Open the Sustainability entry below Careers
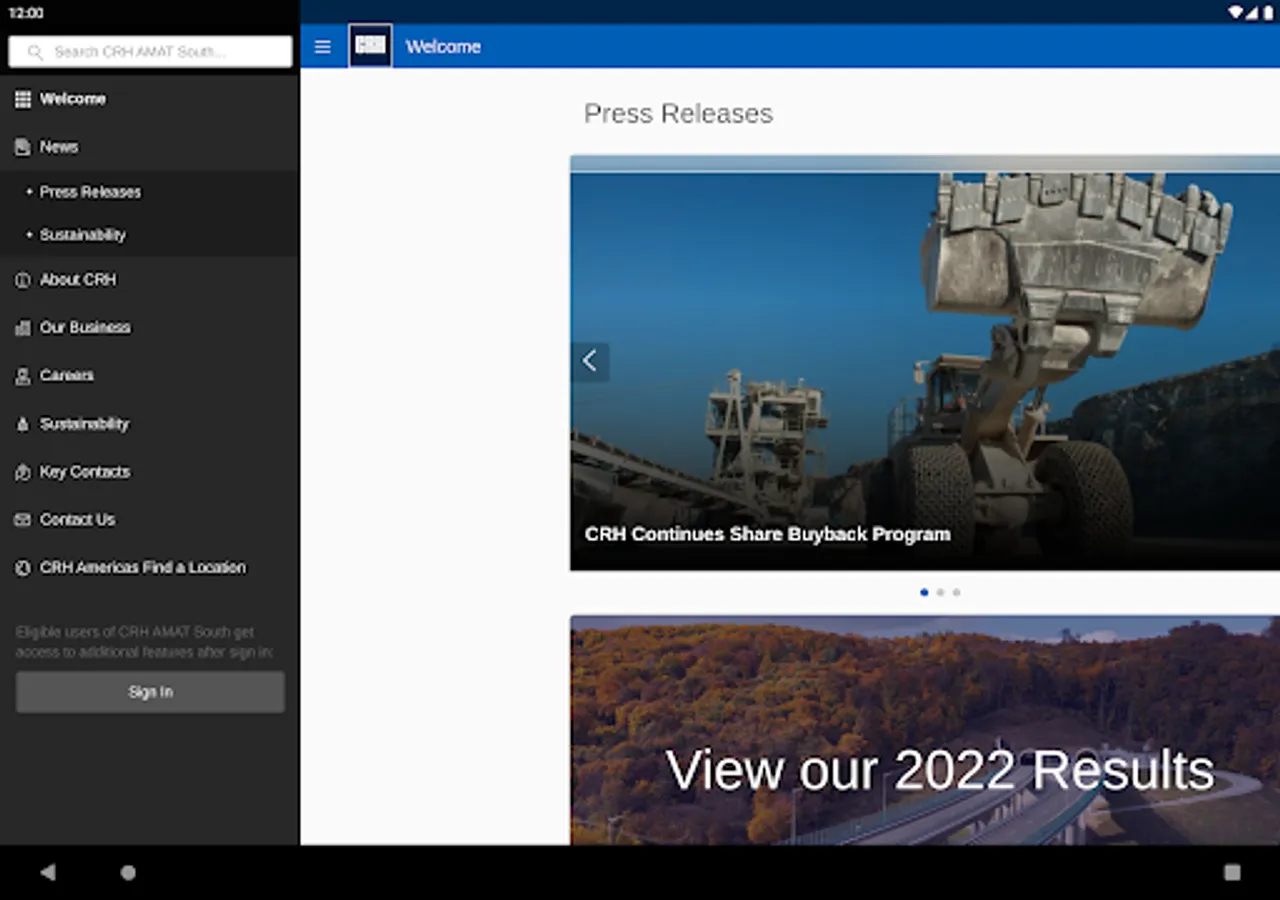 pos(150,424)
